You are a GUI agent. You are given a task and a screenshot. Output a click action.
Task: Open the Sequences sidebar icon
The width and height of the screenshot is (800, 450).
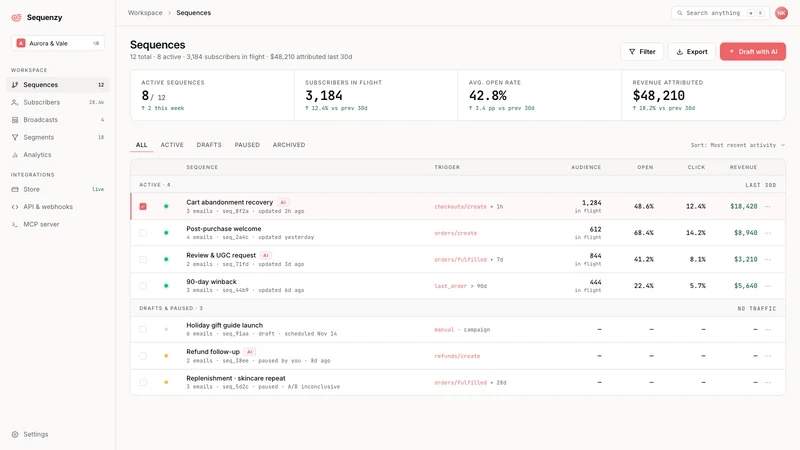click(15, 85)
